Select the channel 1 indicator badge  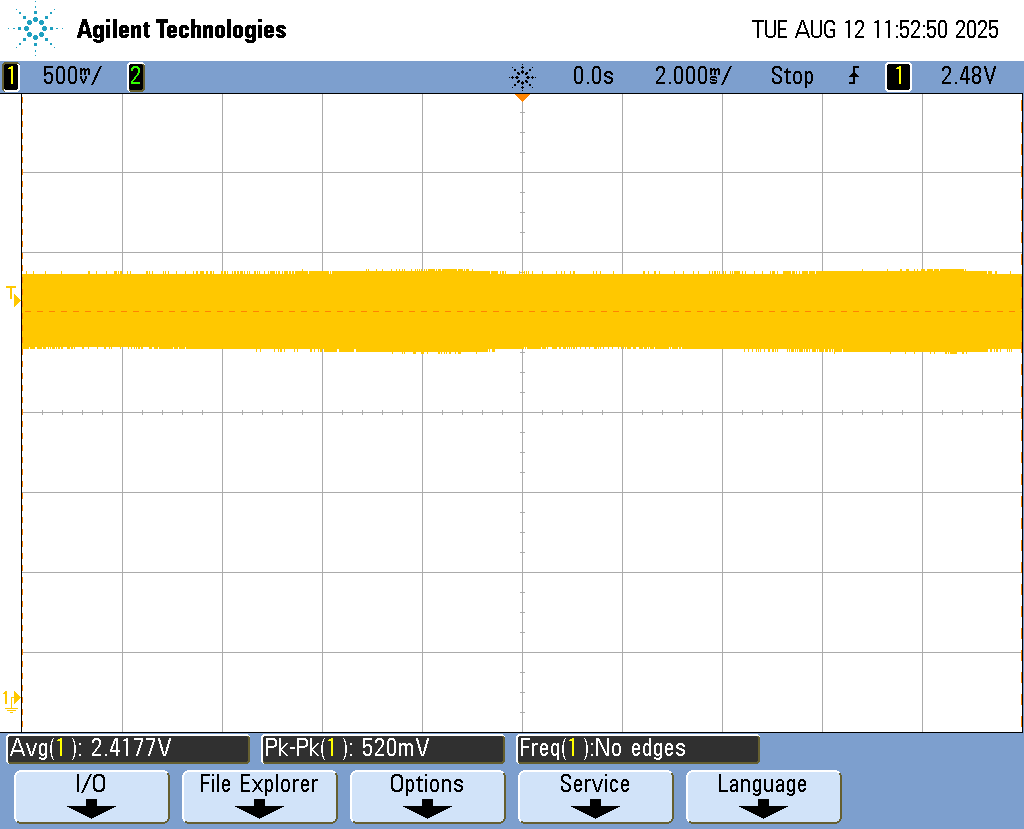(x=11, y=76)
